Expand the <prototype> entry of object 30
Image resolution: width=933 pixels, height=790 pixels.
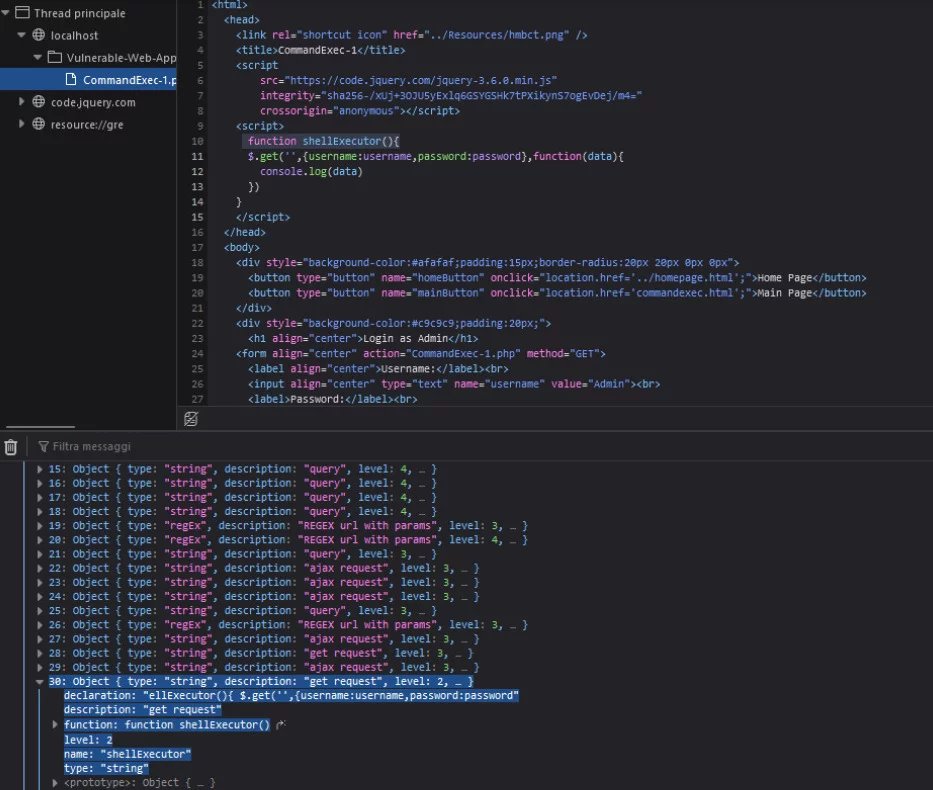pyautogui.click(x=55, y=782)
